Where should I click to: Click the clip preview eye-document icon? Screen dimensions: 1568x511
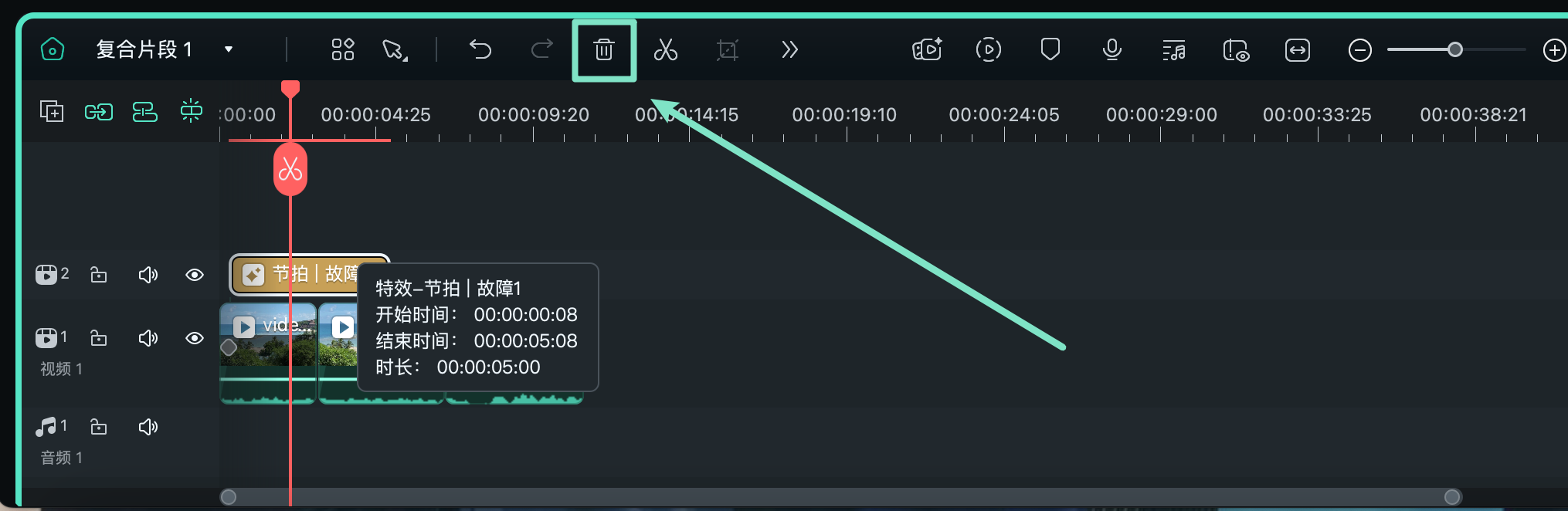1236,51
